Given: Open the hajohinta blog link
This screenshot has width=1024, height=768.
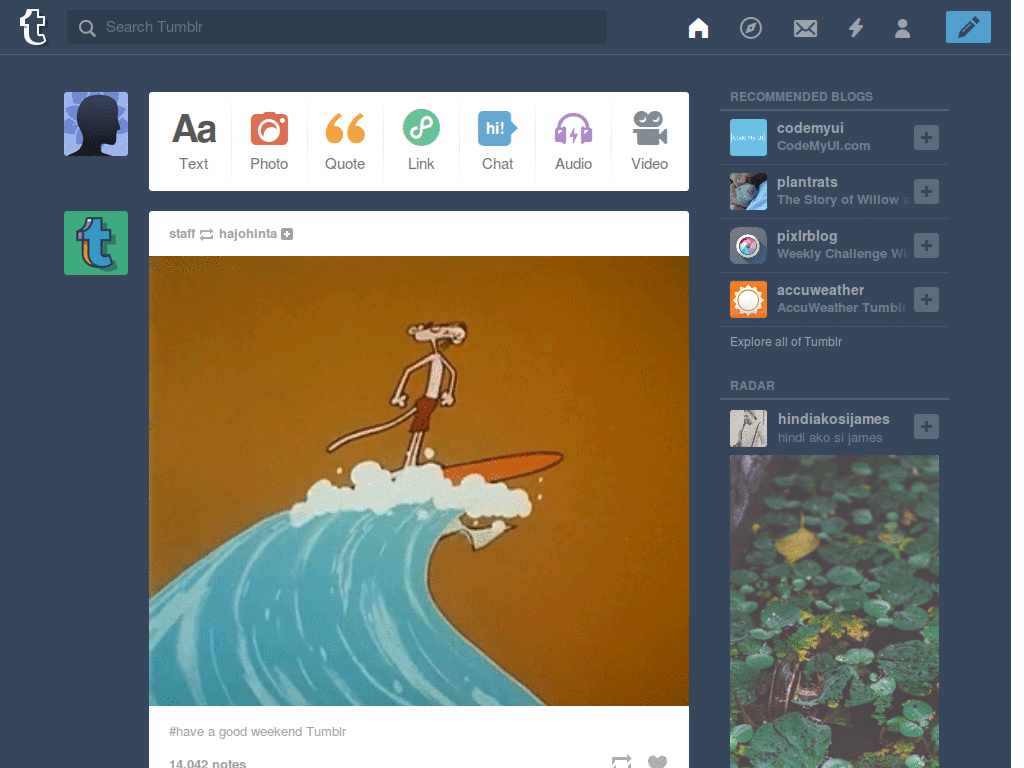Looking at the screenshot, I should tap(248, 234).
